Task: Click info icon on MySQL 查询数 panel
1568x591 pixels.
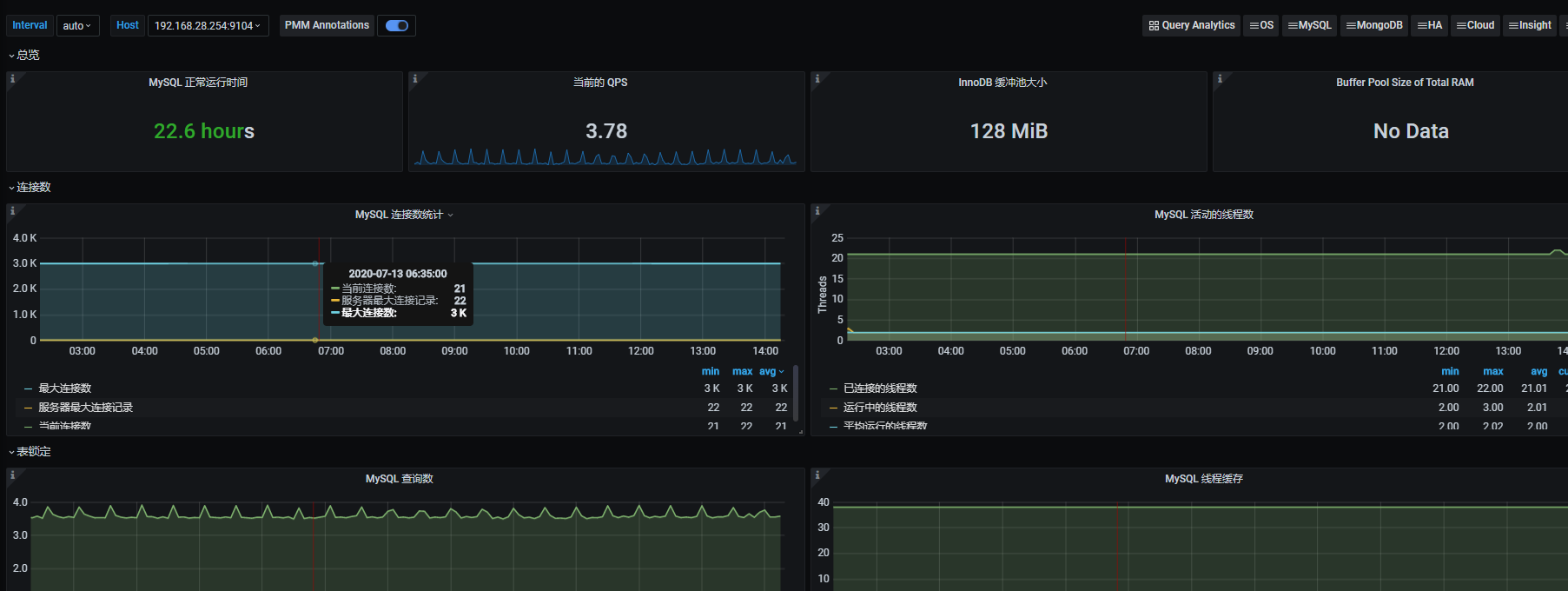Action: point(12,475)
